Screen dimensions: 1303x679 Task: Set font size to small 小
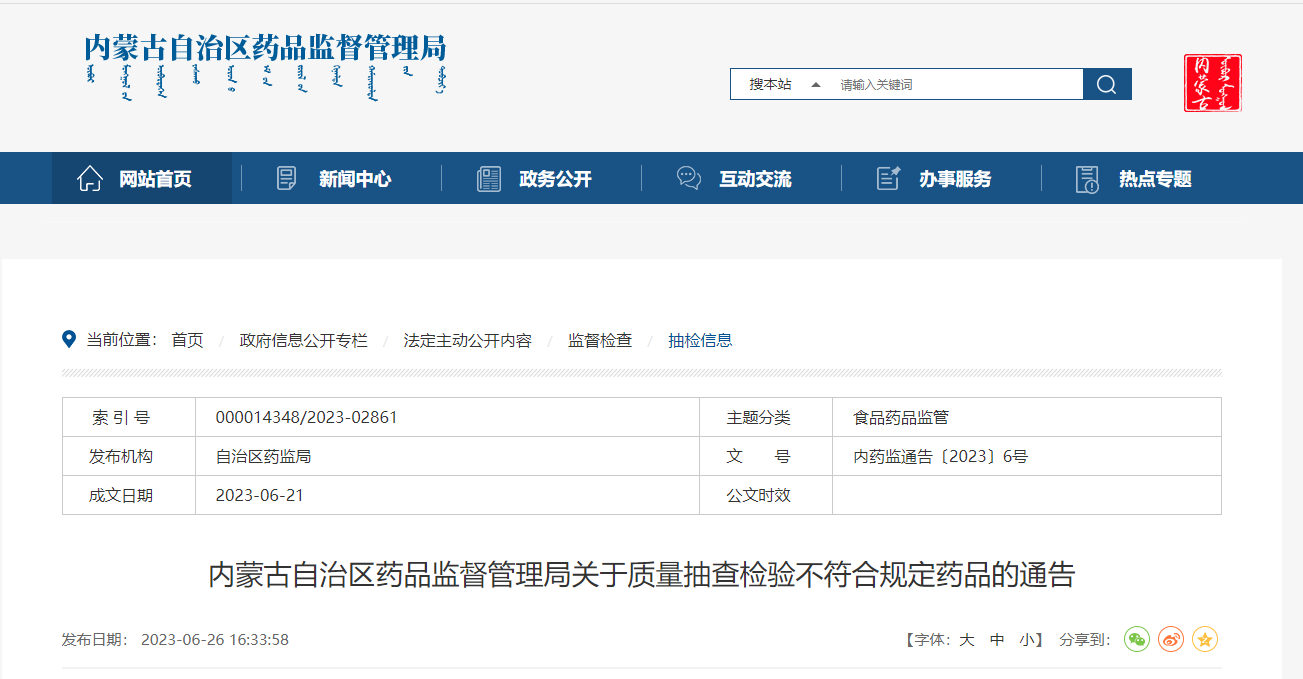click(x=1027, y=640)
